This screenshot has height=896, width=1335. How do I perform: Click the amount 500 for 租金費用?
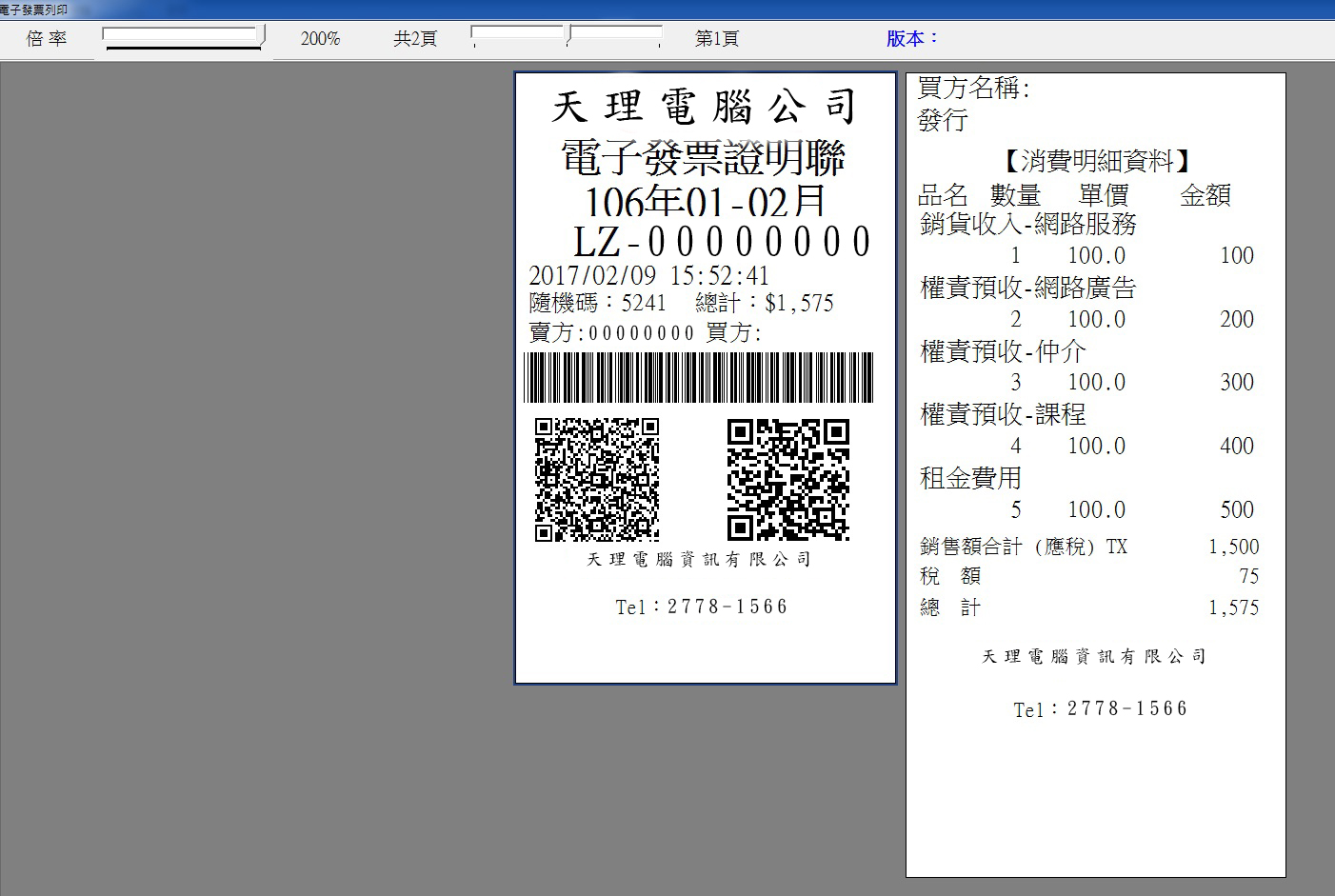[1237, 510]
